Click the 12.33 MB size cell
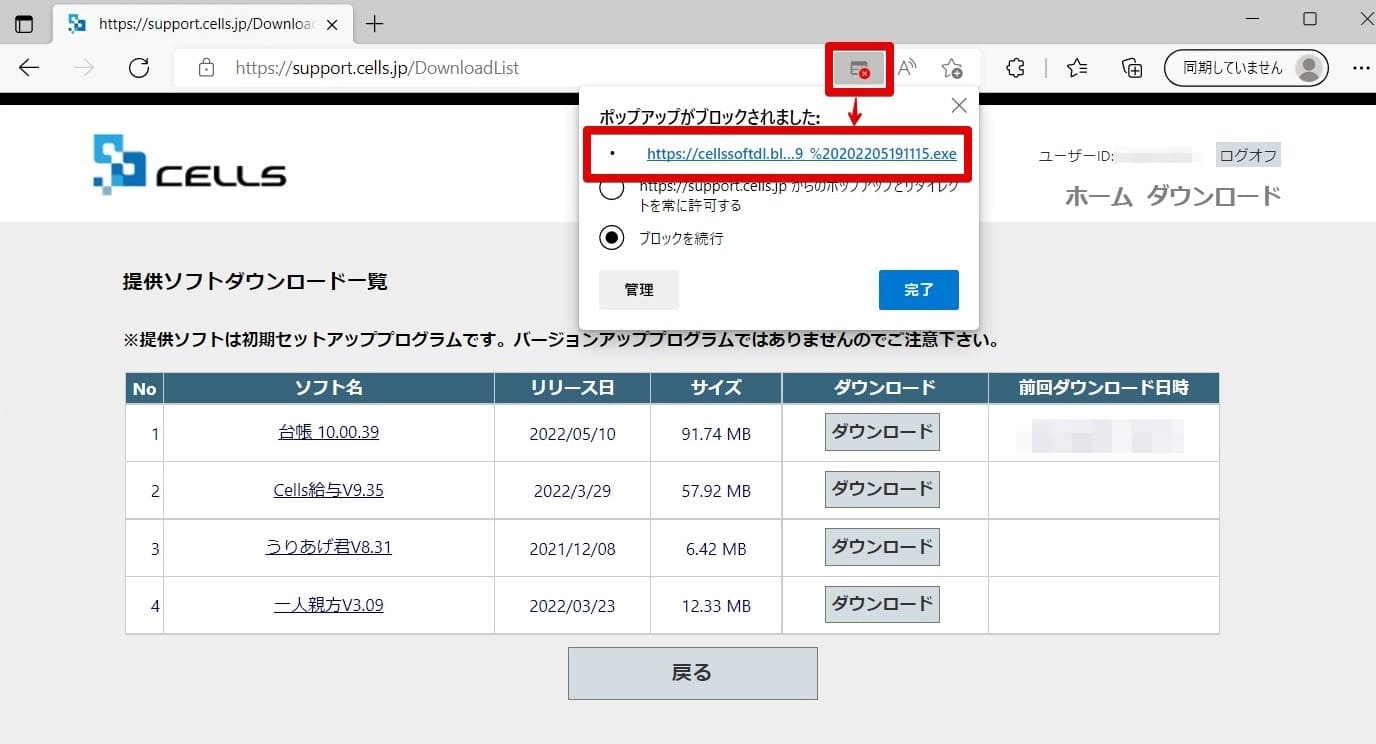 point(716,606)
